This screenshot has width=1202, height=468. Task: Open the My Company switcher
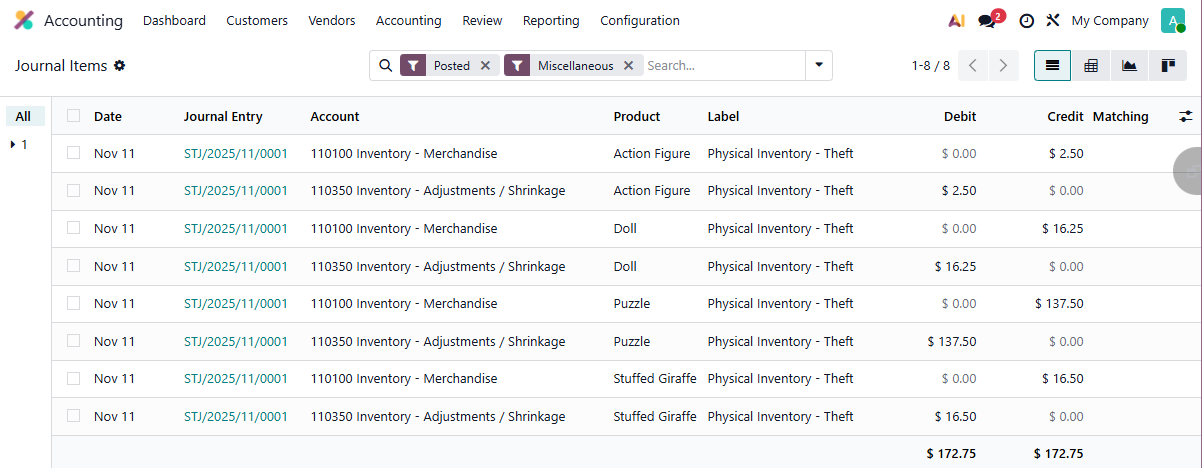pos(1109,21)
